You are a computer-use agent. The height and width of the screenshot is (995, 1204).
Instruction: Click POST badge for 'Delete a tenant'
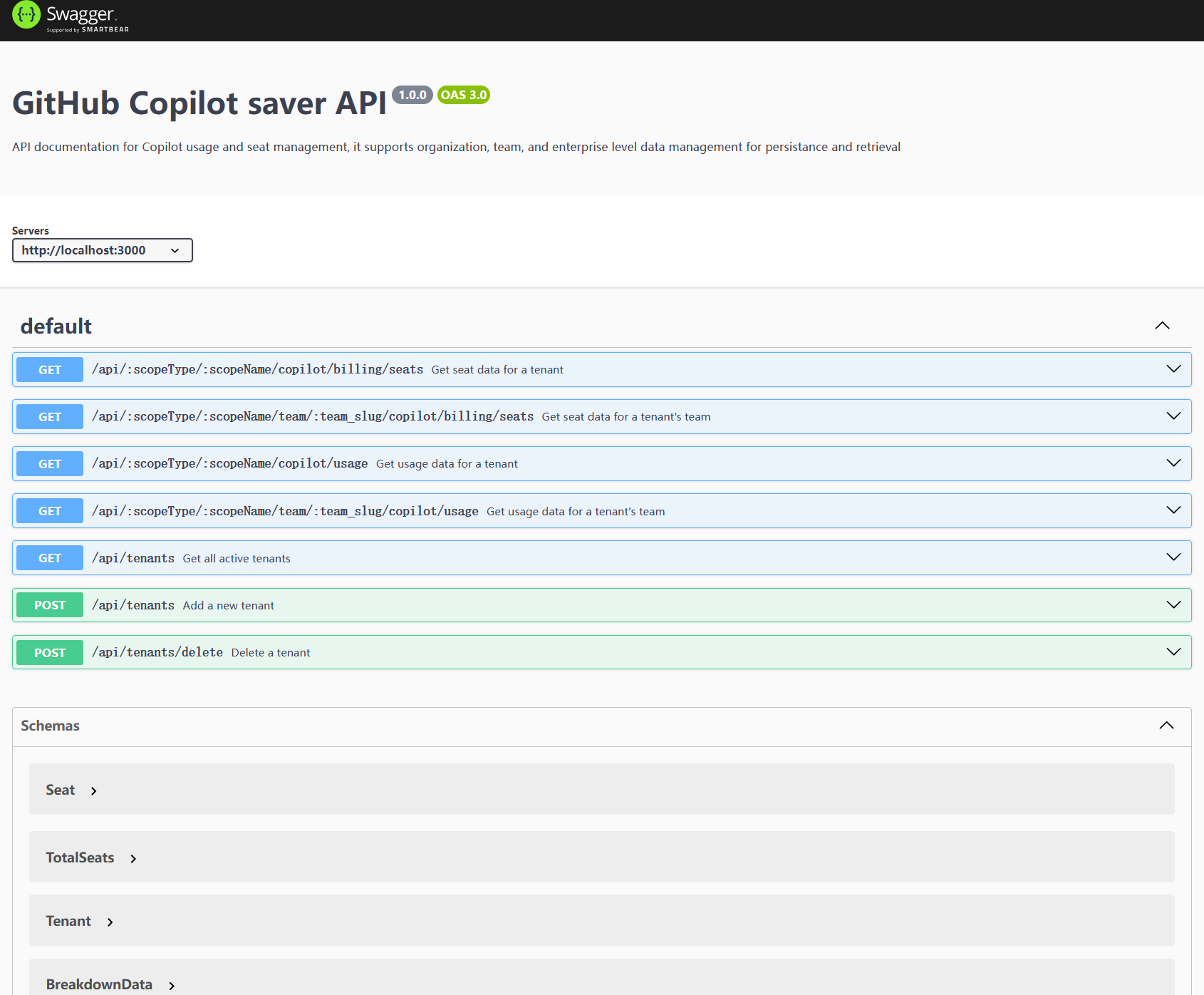(x=50, y=653)
